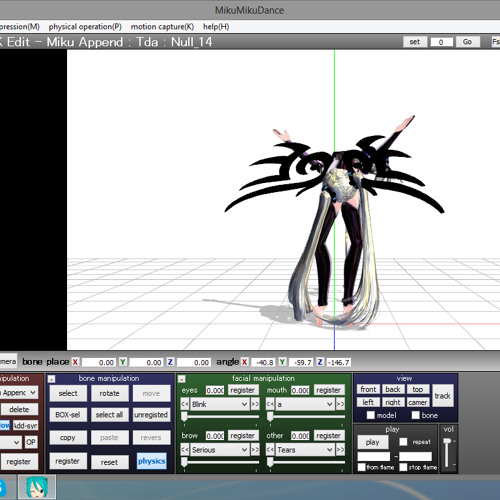The image size is (500, 500).
Task: Open the Tears other morph dropdown
Action: tap(305, 450)
